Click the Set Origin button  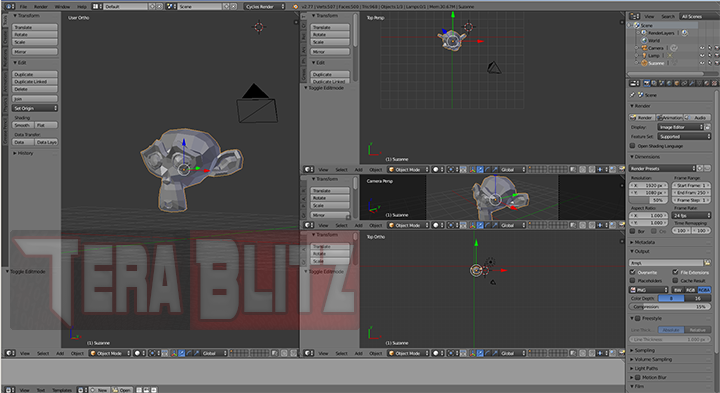(35, 108)
